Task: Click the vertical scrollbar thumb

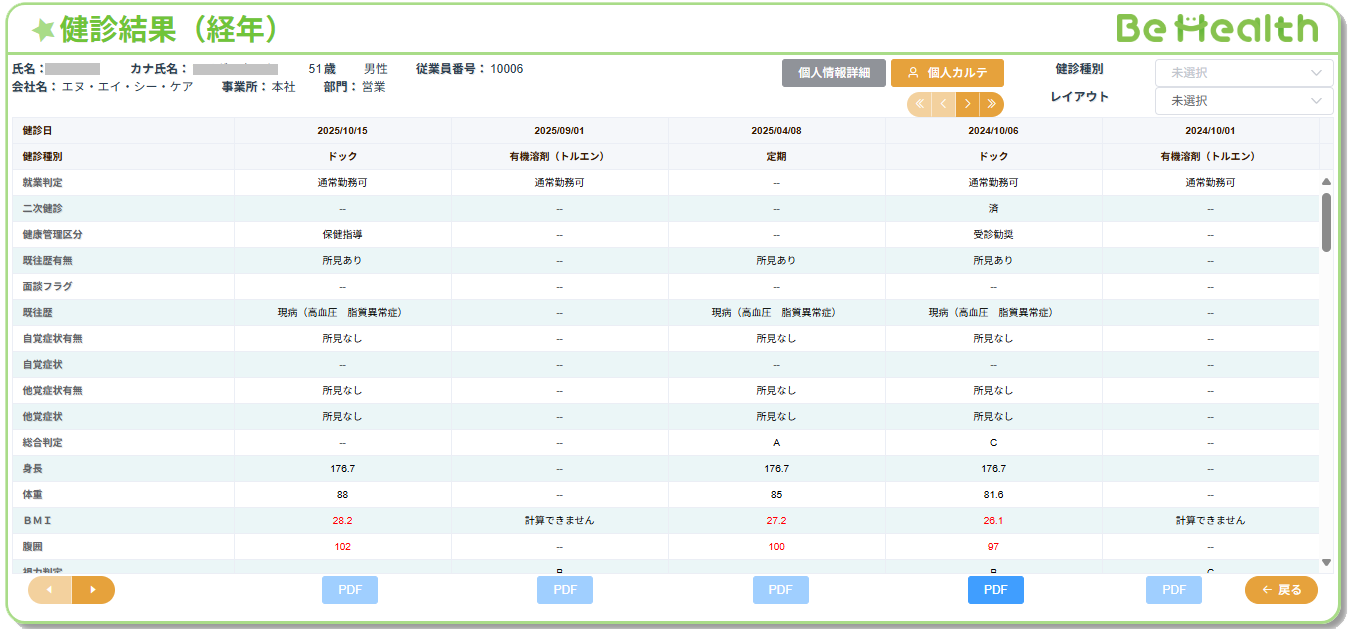Action: 1326,222
